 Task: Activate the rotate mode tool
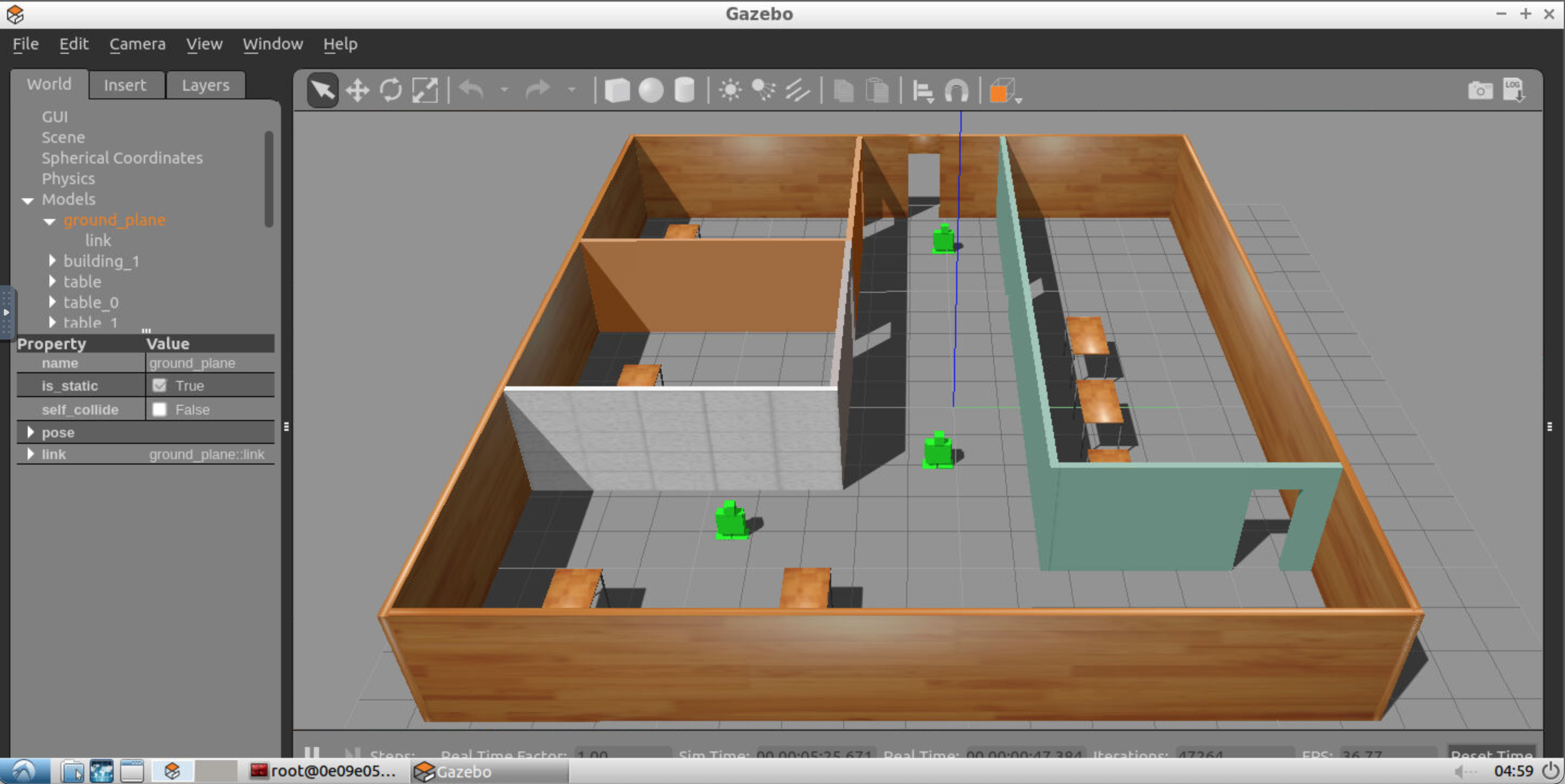click(x=391, y=91)
